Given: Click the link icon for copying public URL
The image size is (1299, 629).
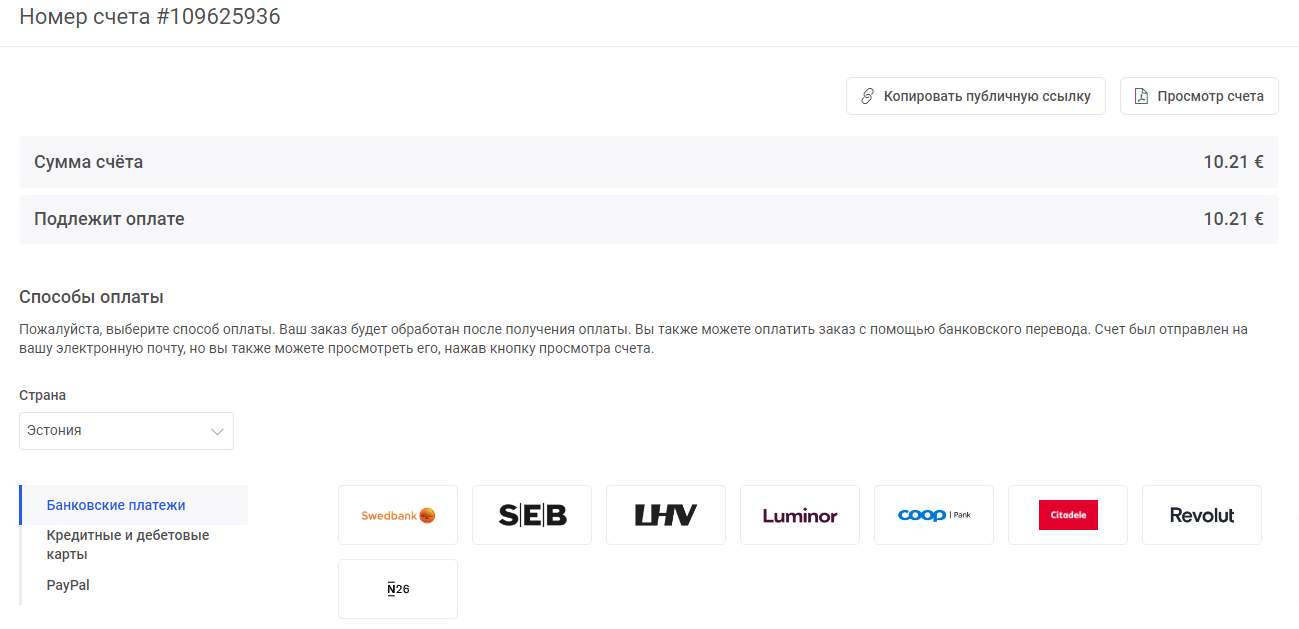Looking at the screenshot, I should click(868, 97).
